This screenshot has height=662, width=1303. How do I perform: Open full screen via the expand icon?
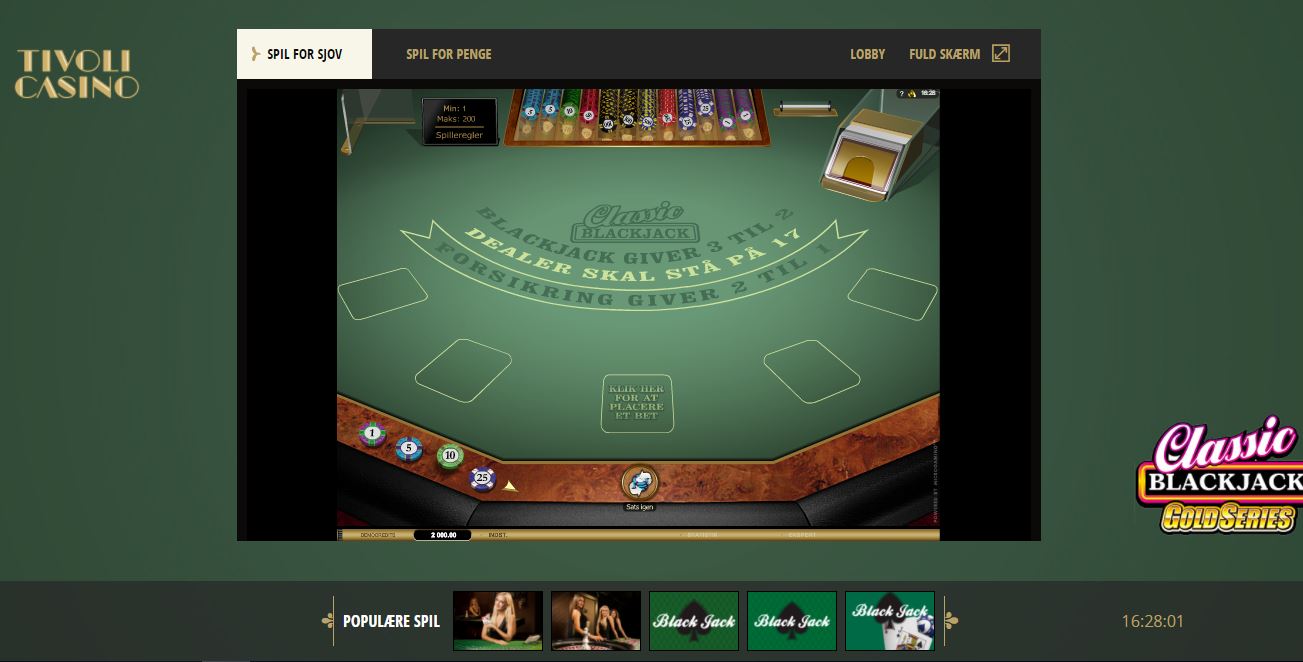1001,53
